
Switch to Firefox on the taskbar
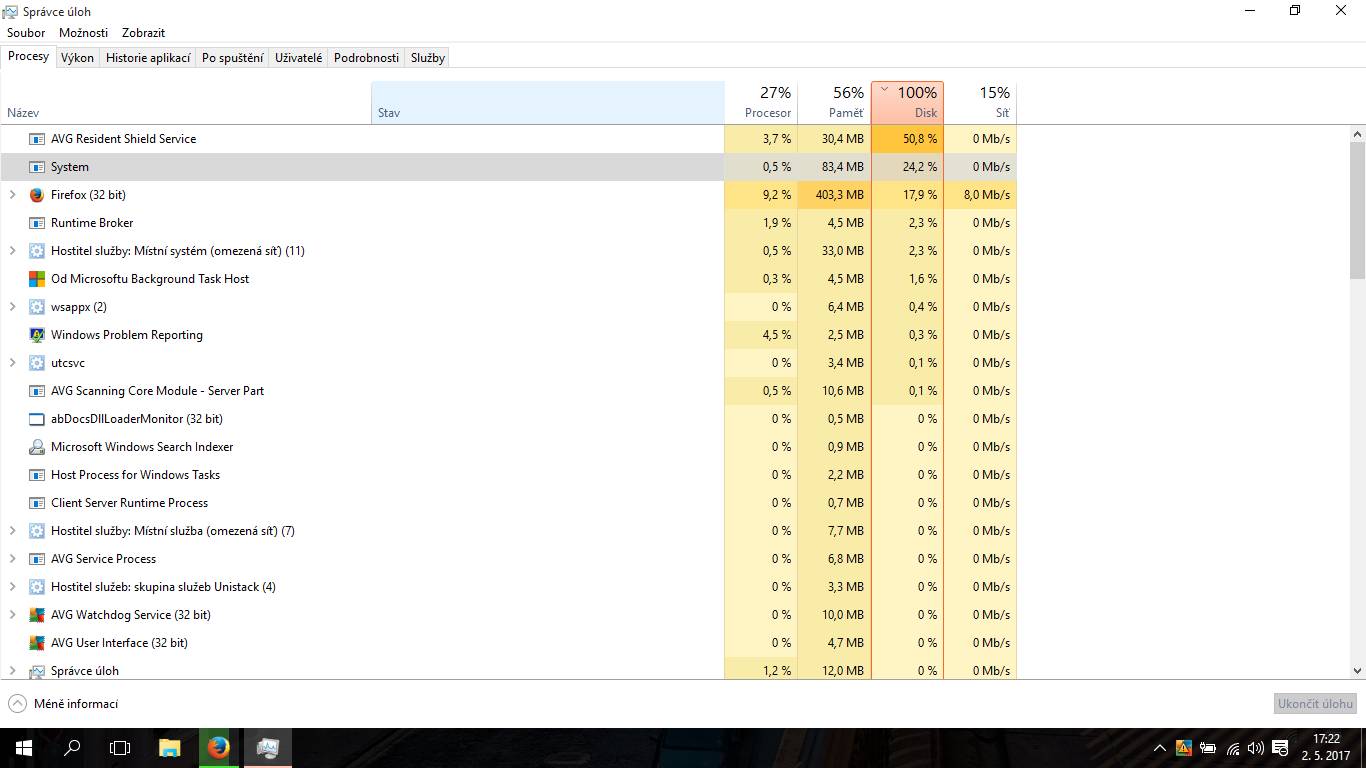coord(218,748)
